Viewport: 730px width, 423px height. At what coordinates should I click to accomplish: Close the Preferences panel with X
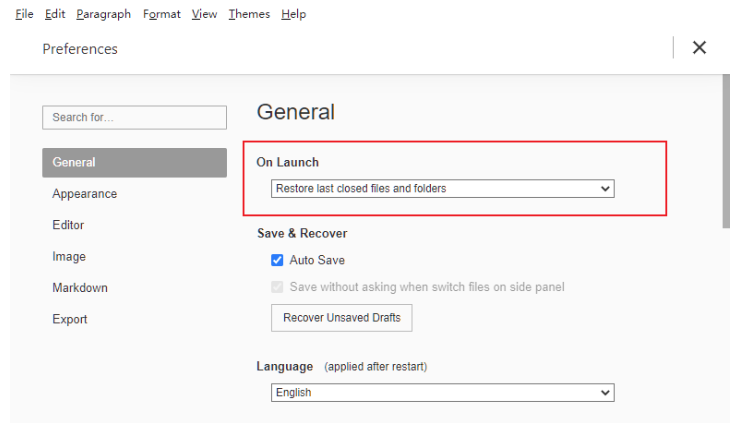pyautogui.click(x=699, y=48)
